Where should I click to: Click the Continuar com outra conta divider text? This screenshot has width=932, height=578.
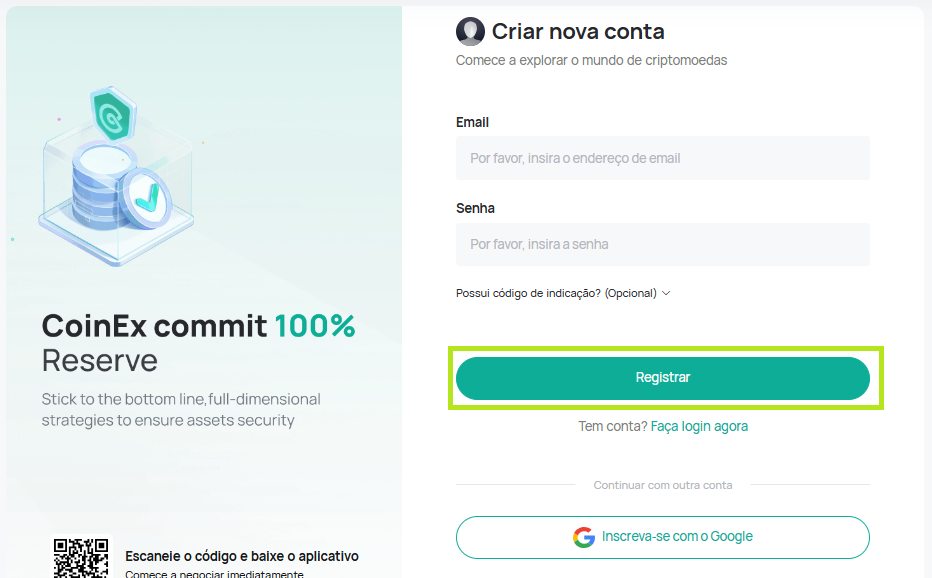click(663, 485)
